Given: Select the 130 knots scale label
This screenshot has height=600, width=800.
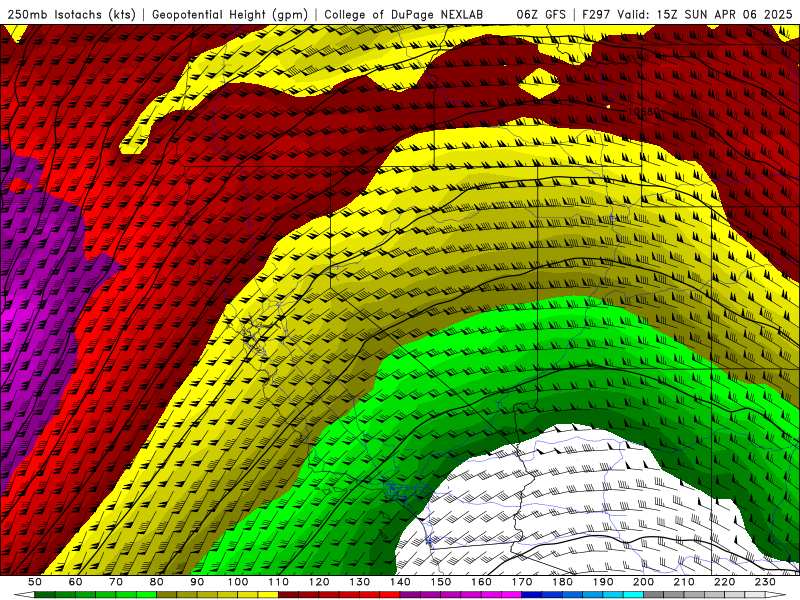Looking at the screenshot, I should [x=360, y=582].
